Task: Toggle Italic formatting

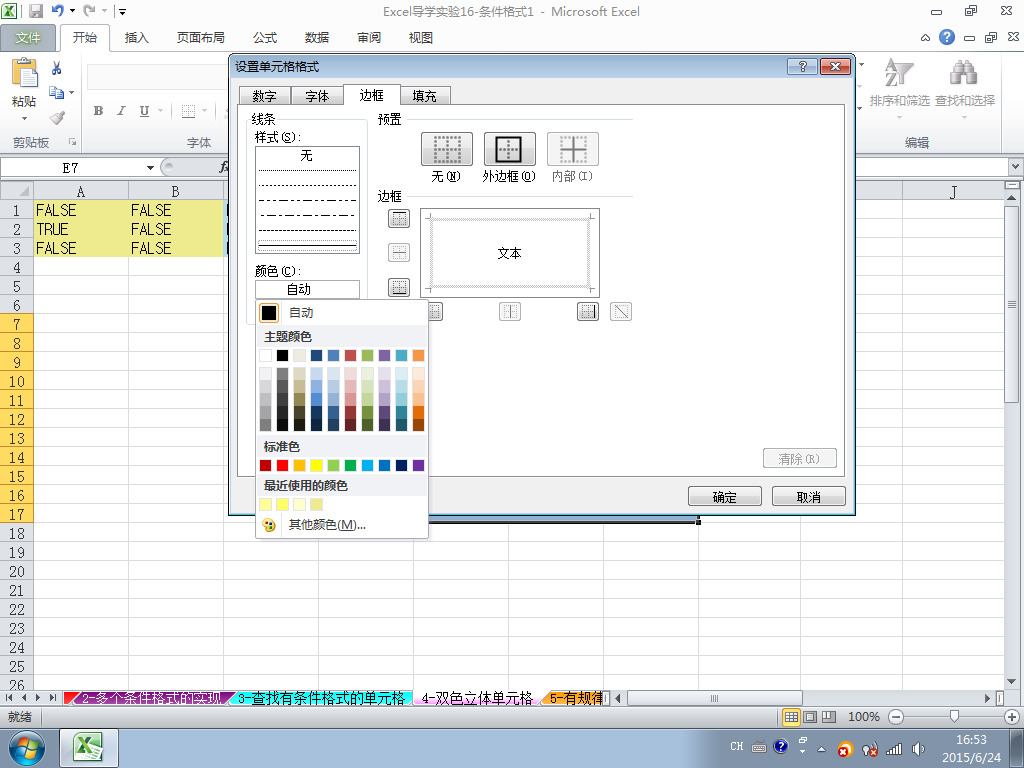Action: [121, 111]
